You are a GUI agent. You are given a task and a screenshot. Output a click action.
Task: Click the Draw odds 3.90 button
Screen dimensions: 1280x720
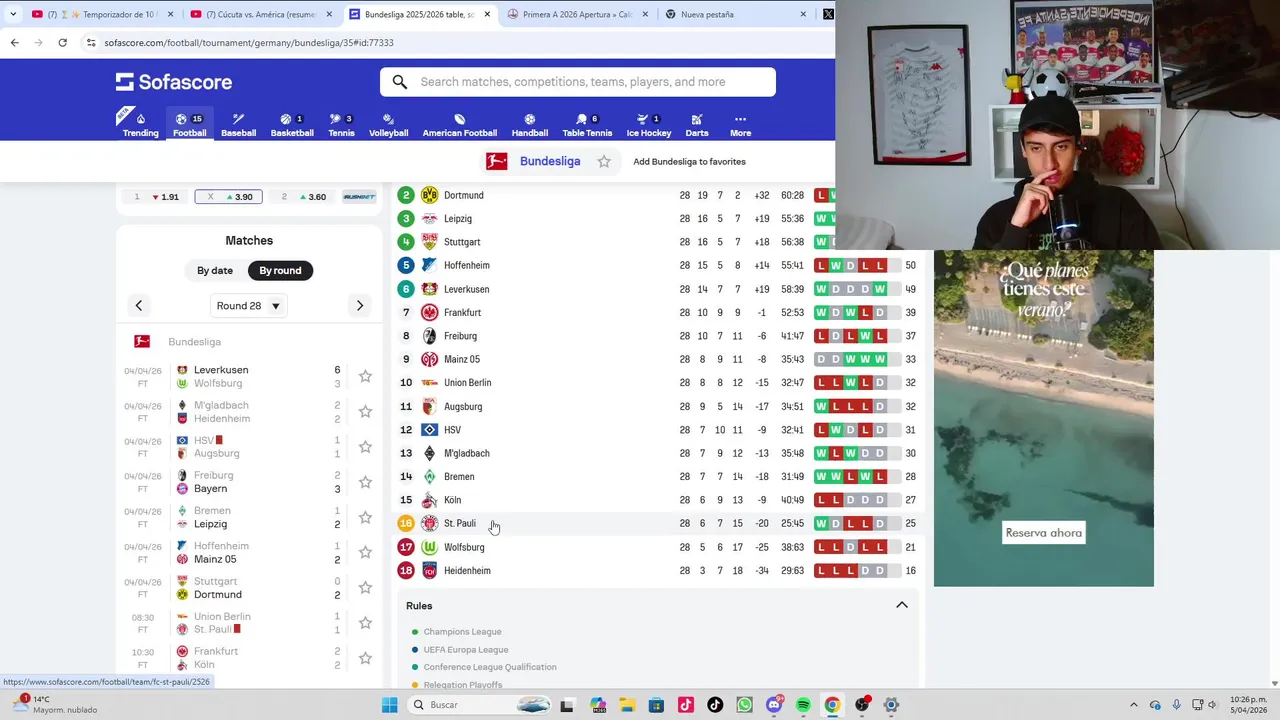point(229,197)
